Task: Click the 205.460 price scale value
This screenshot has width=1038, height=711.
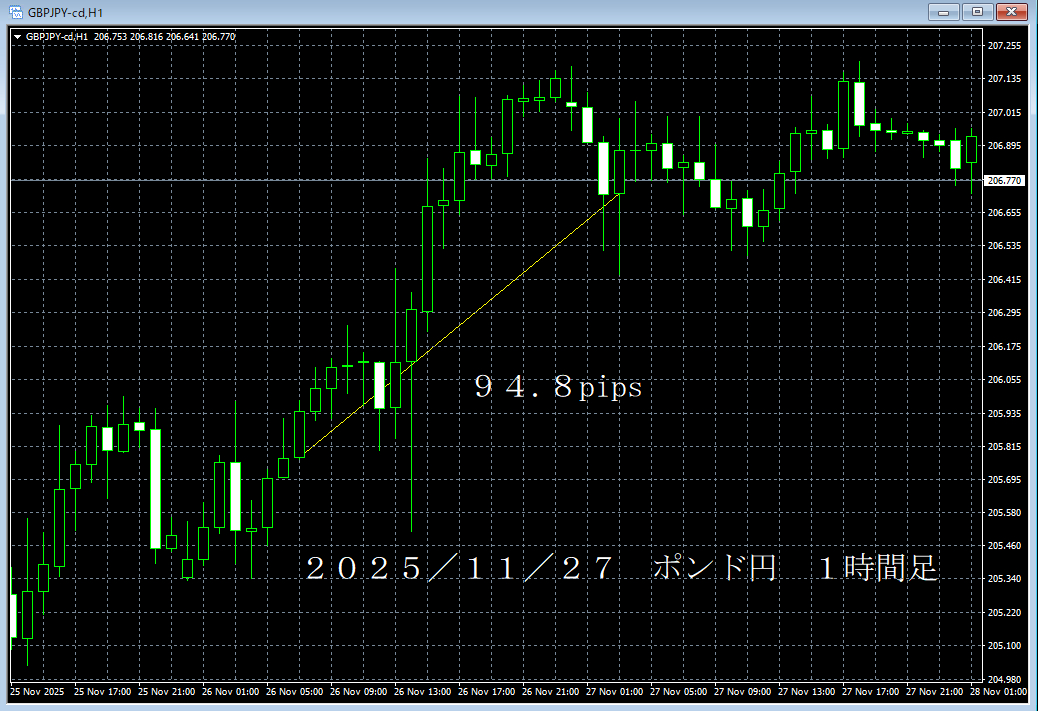Action: 1004,545
